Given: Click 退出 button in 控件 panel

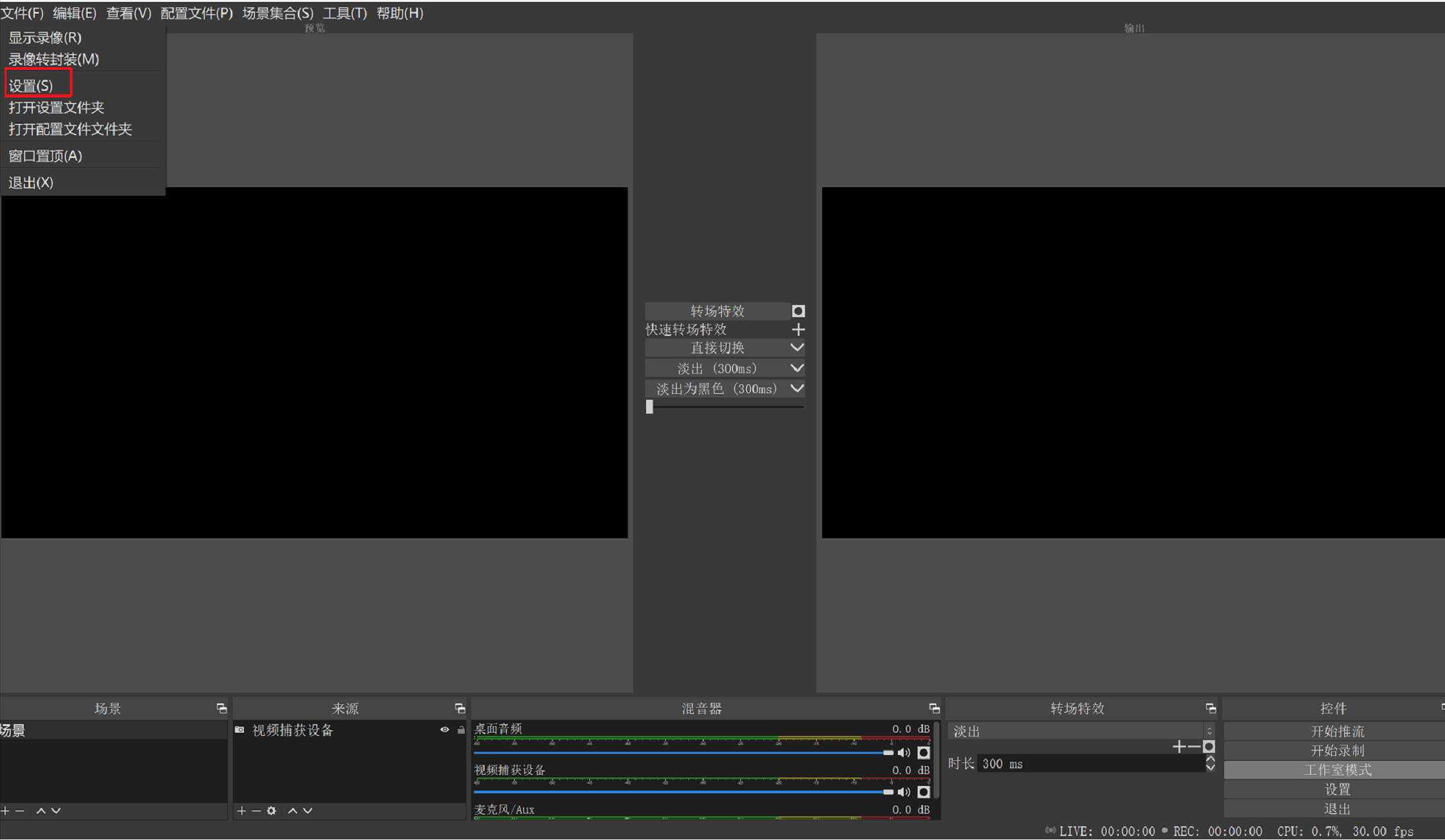Looking at the screenshot, I should click(1335, 808).
